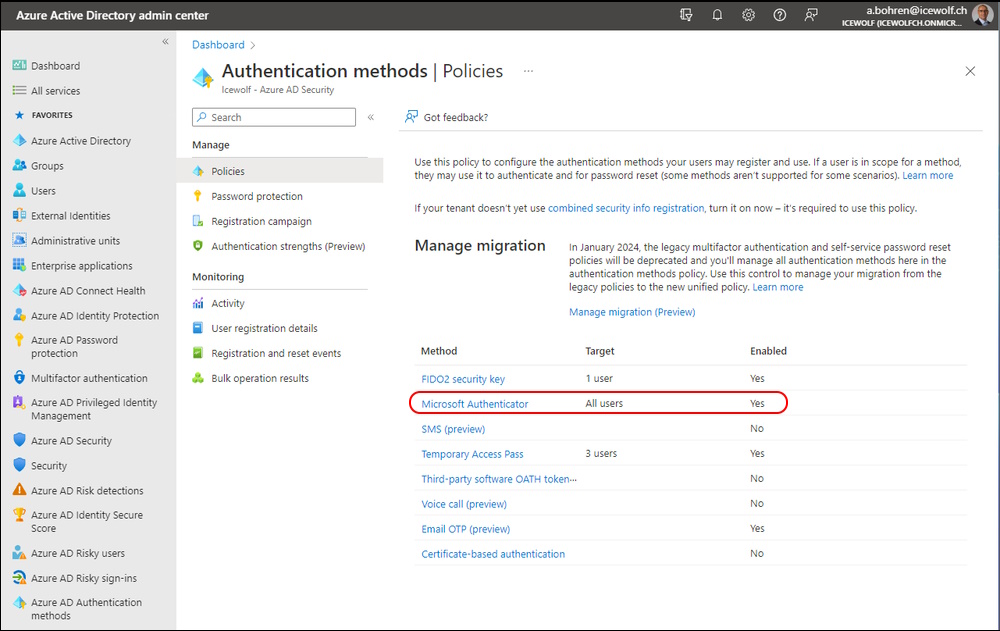Click the Azure AD Identity Protection icon
This screenshot has height=631, width=1000.
pyautogui.click(x=19, y=315)
